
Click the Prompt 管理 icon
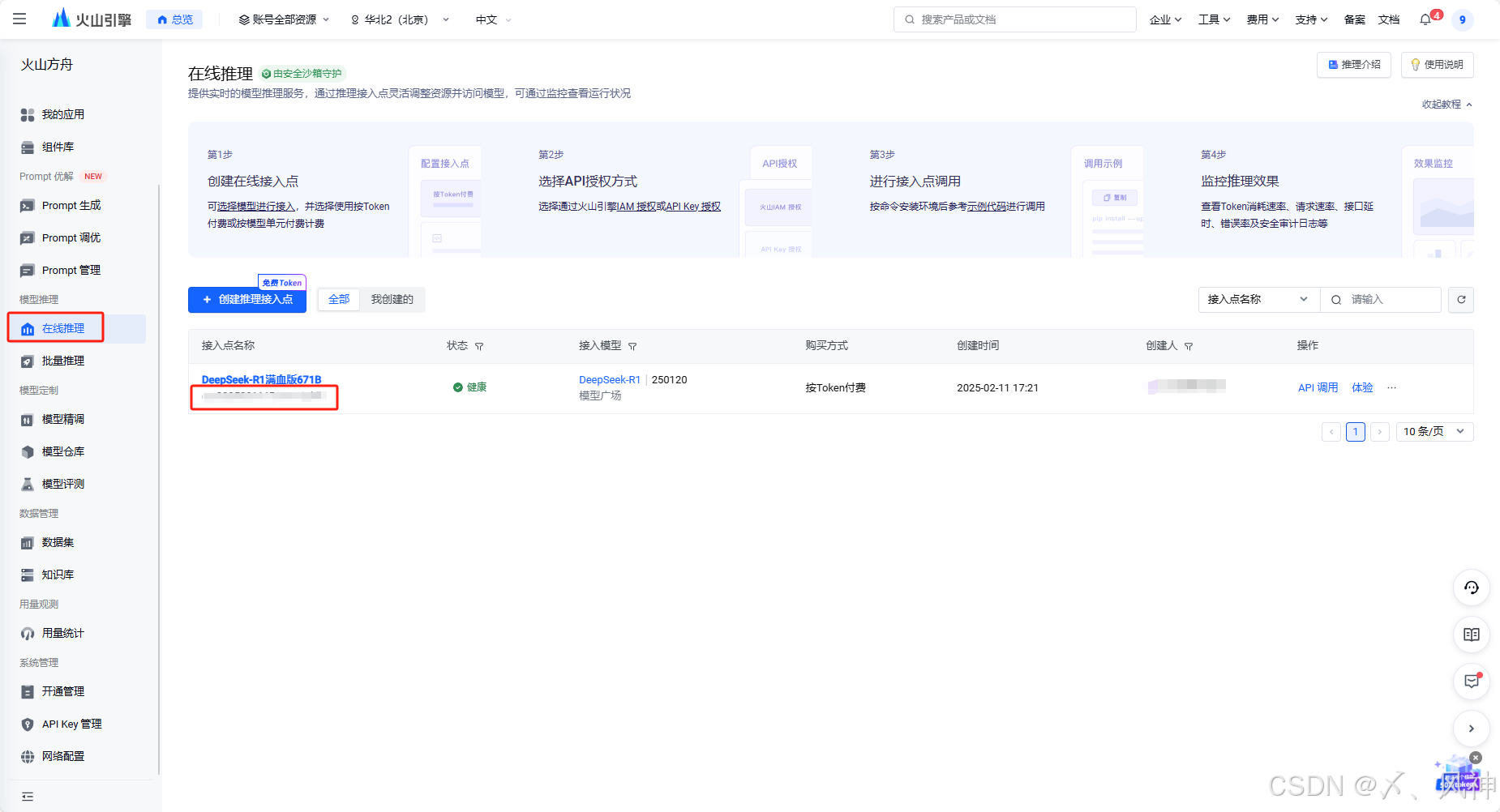[x=28, y=271]
